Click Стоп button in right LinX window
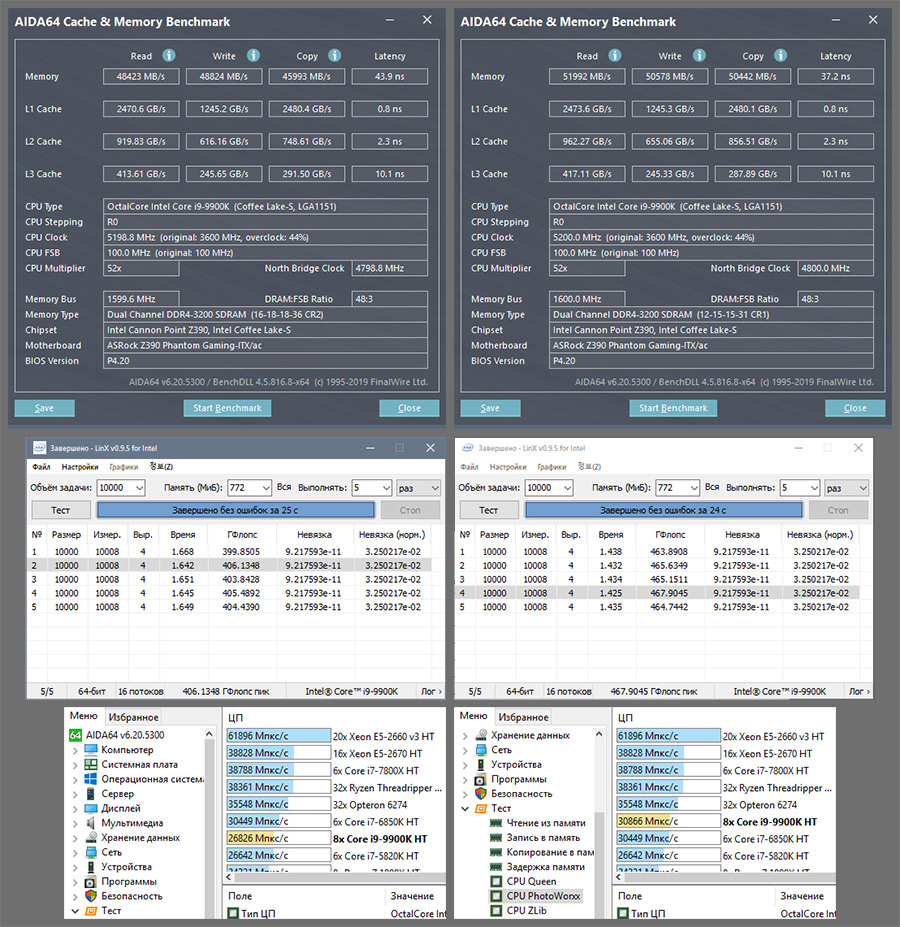 838,510
